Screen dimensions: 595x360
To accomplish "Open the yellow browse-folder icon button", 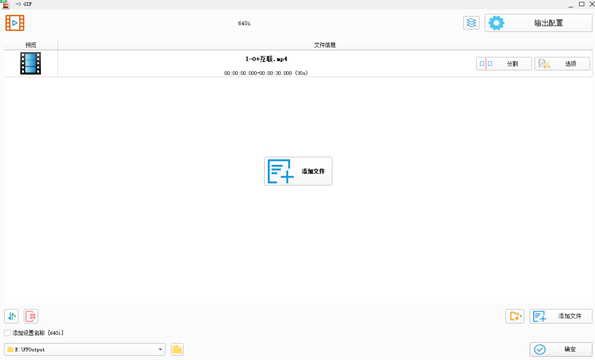I will click(x=177, y=349).
